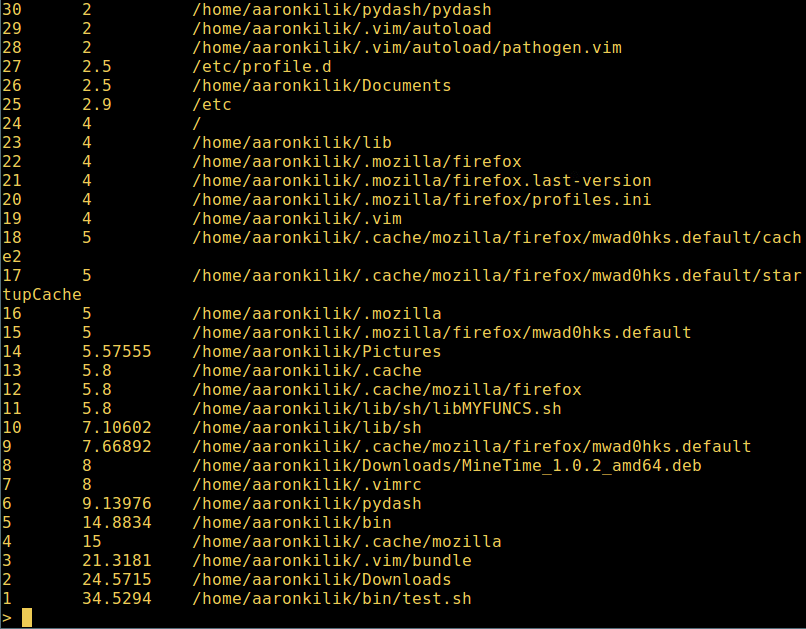Select the /home/aaronkilik/Documents line
806x629 pixels.
pos(321,86)
